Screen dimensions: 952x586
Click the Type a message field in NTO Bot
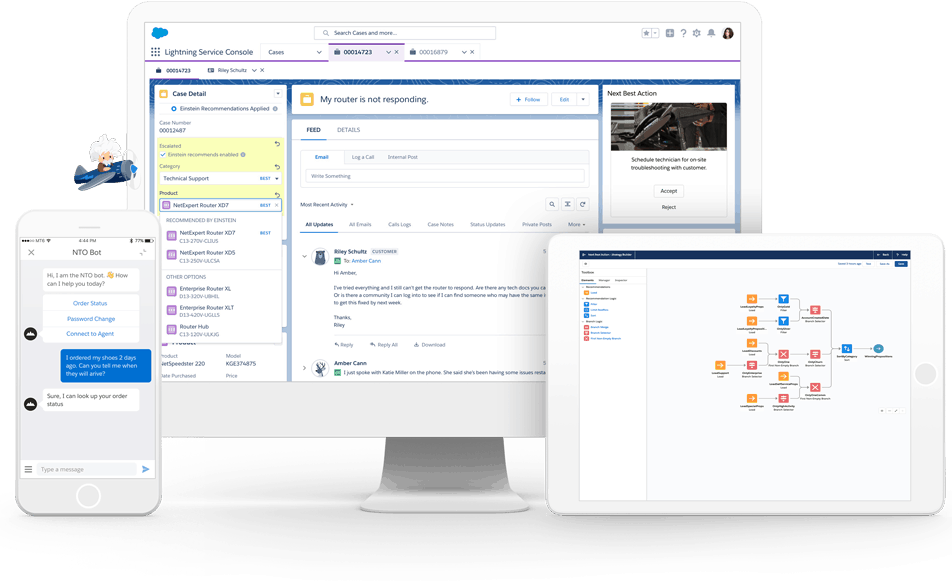(x=88, y=469)
